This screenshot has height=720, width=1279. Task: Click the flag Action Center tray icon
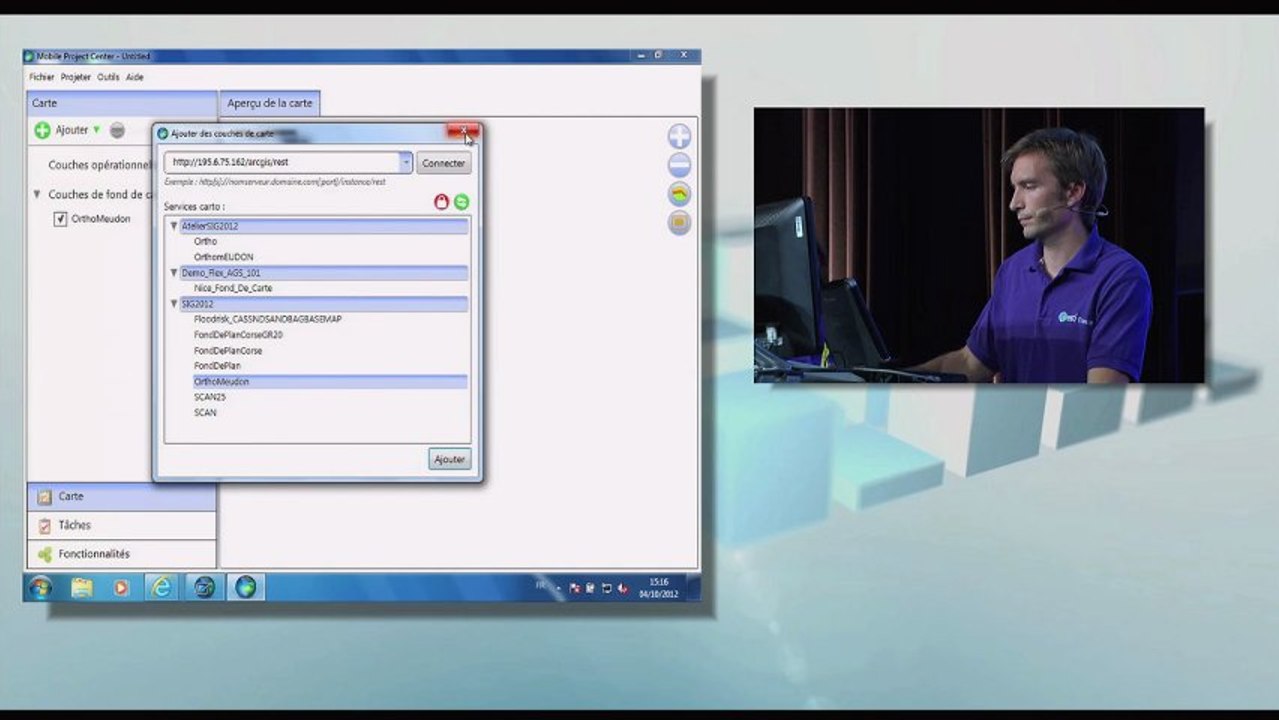click(575, 588)
